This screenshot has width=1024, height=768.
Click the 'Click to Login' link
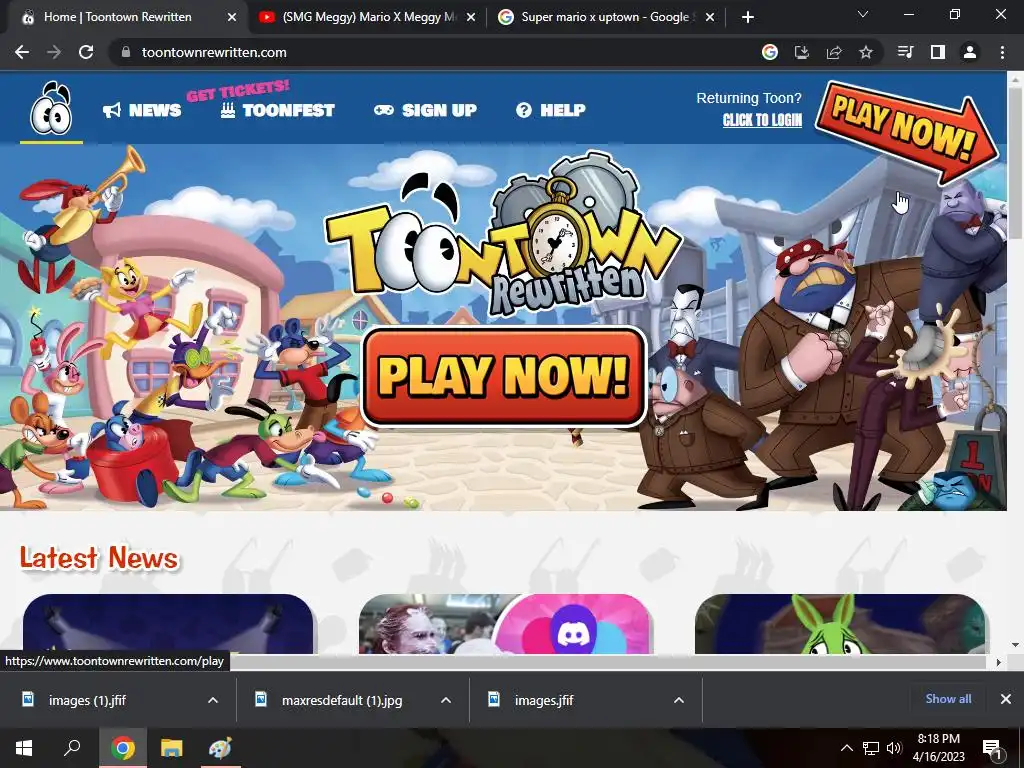(762, 120)
